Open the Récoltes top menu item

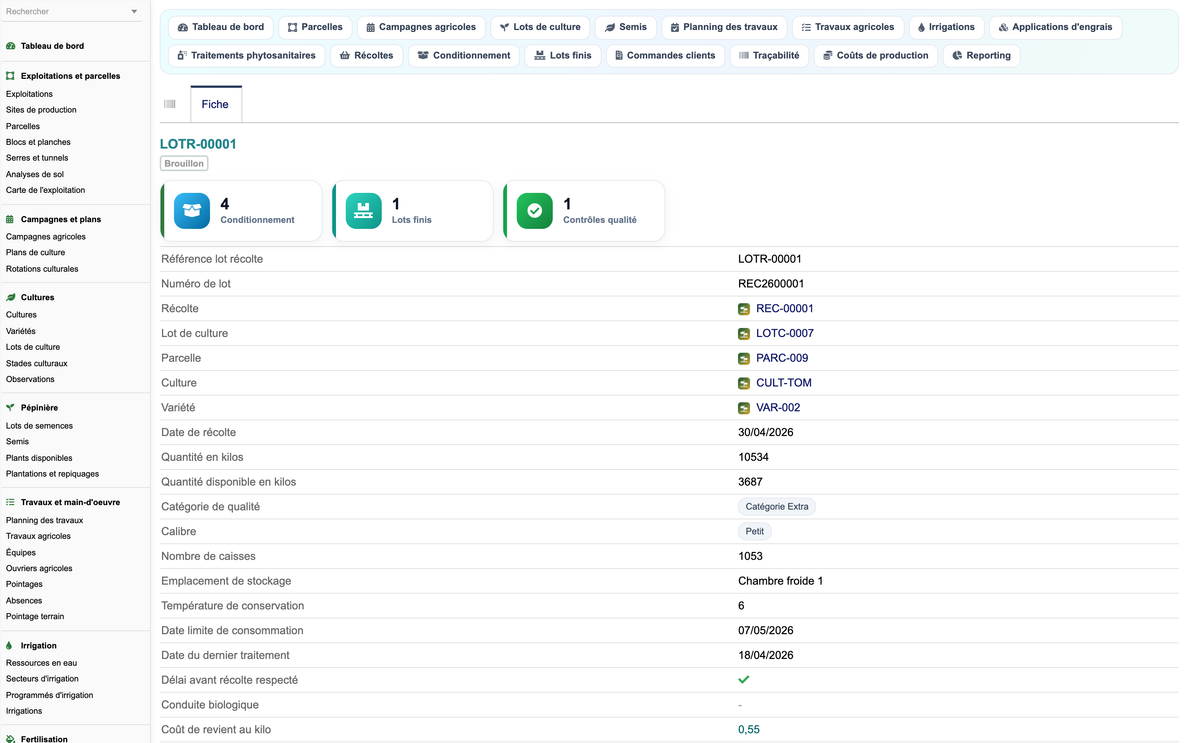click(367, 55)
